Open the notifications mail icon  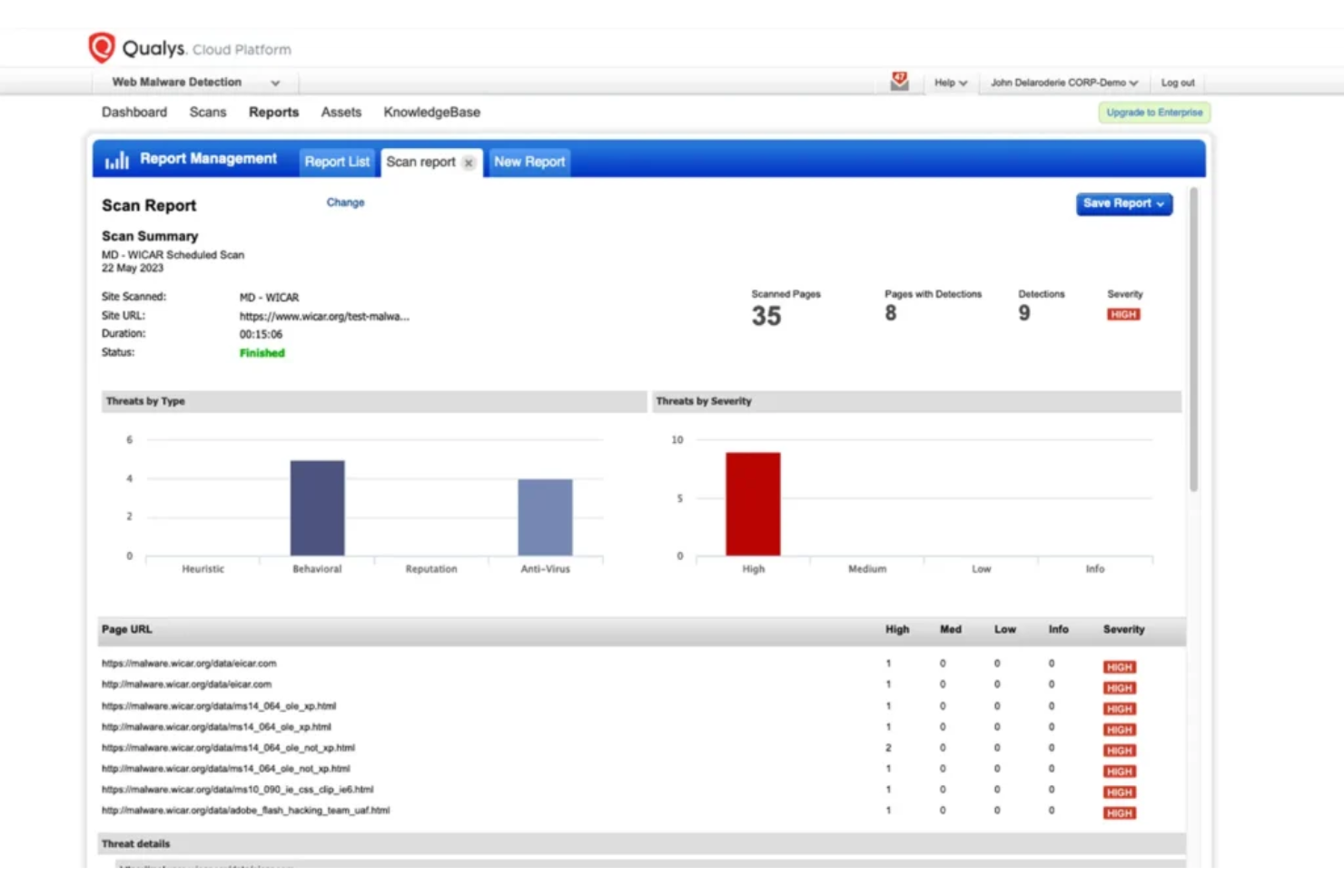899,82
